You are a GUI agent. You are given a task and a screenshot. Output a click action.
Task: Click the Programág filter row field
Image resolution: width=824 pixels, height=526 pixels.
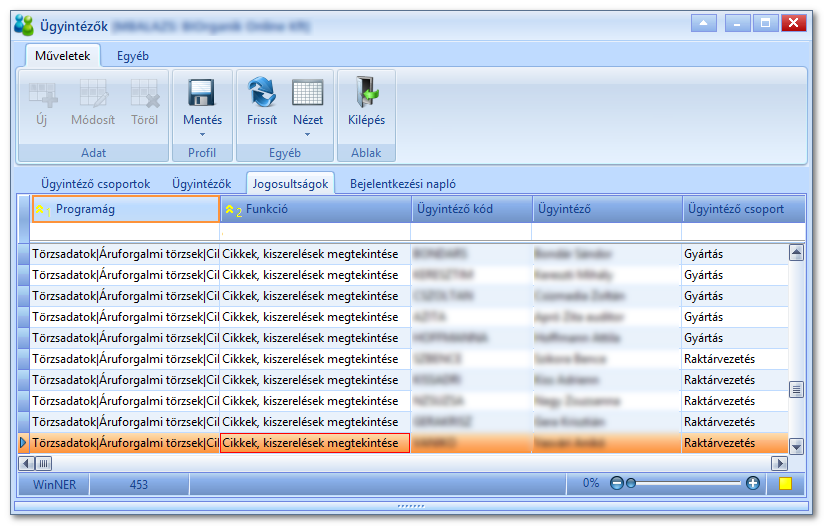point(125,232)
